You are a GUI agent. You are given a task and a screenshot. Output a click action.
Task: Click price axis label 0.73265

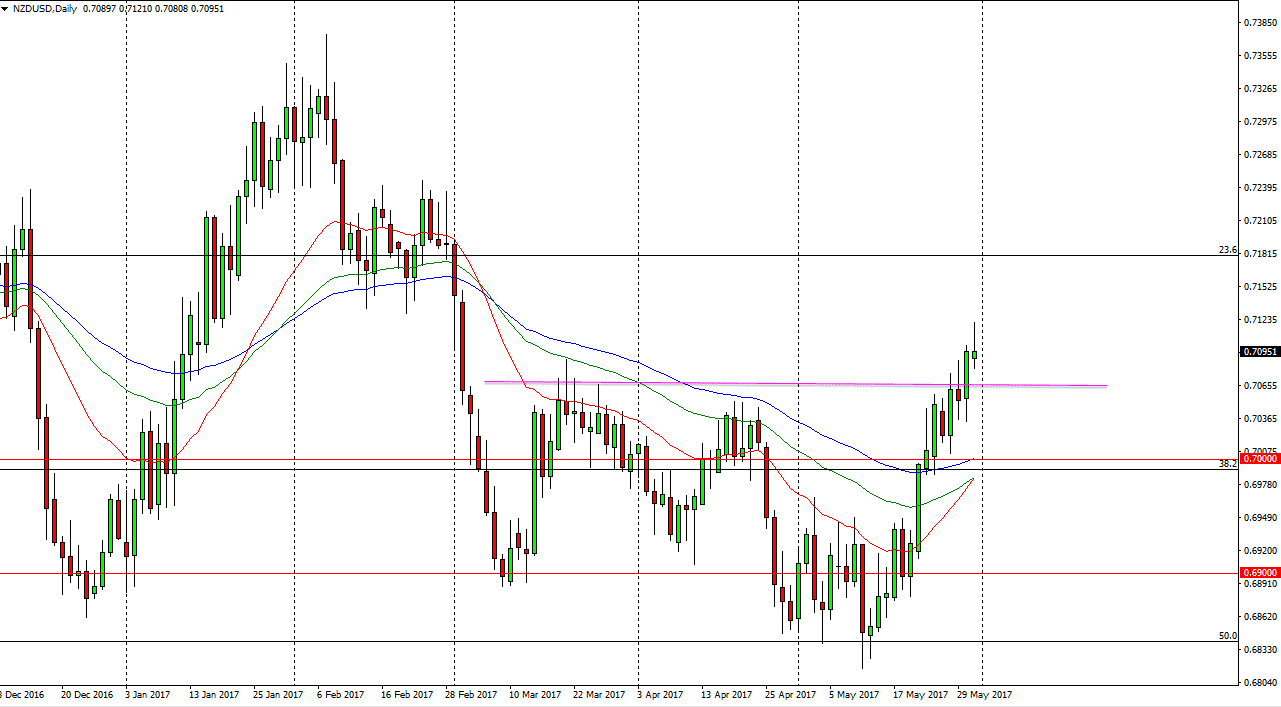coord(1259,88)
